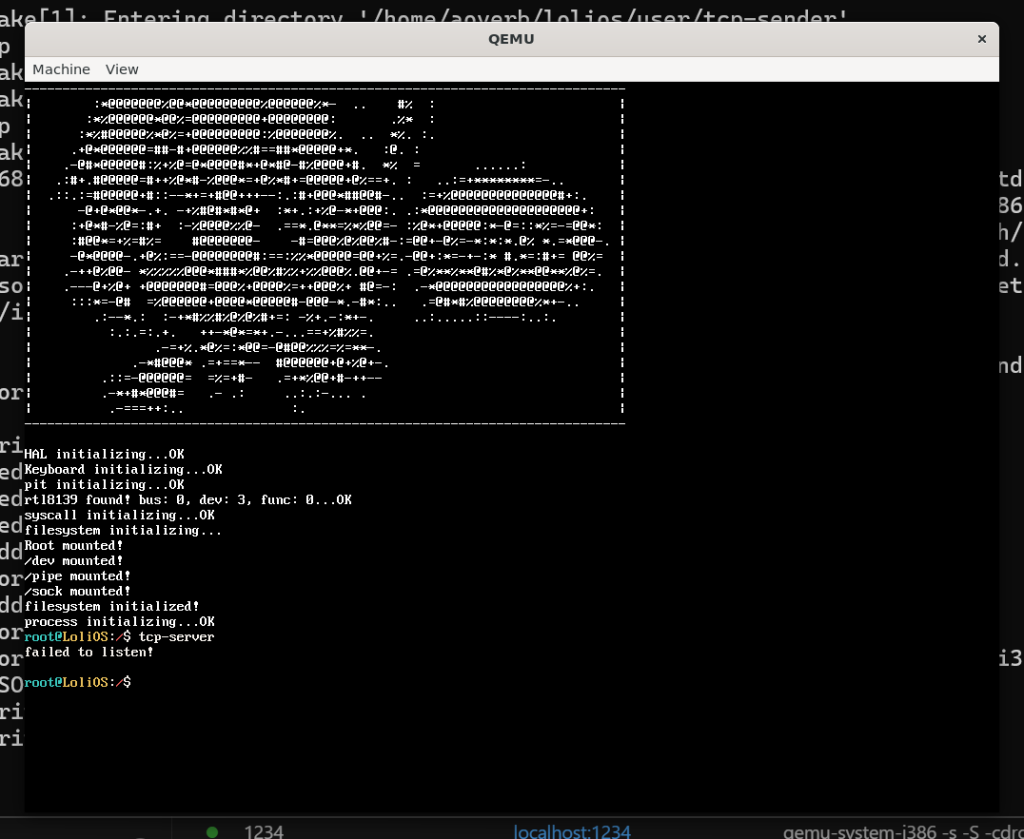Click the "failed to listen!" message

(89, 652)
